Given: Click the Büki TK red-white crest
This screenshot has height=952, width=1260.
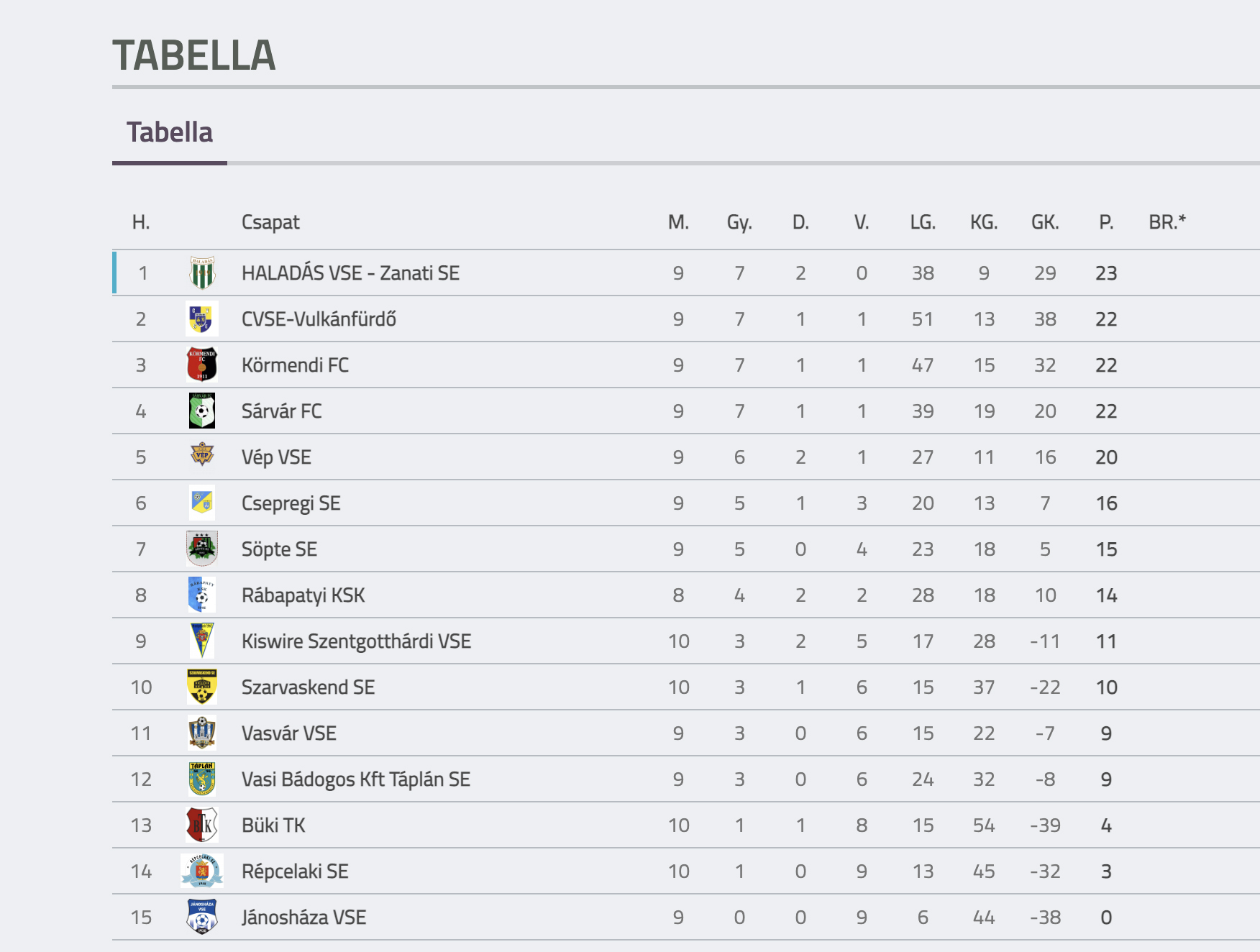Looking at the screenshot, I should point(202,825).
